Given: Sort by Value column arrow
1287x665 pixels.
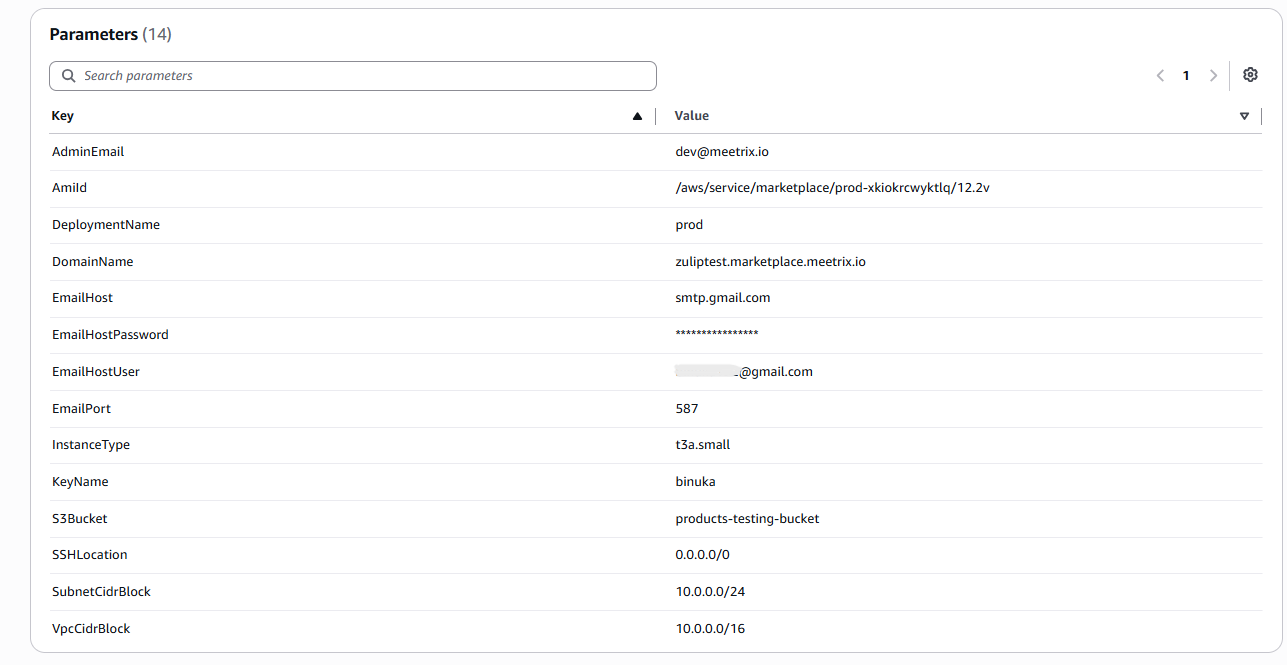Looking at the screenshot, I should click(1244, 116).
